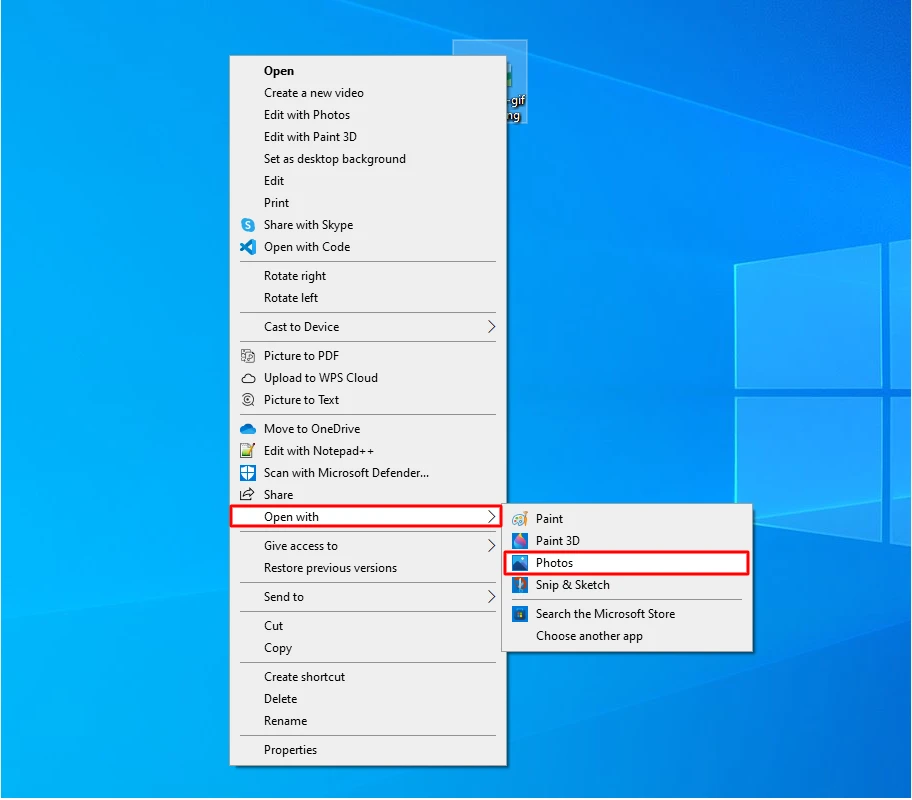Click the Picture to PDF icon
912x800 pixels.
pos(248,355)
